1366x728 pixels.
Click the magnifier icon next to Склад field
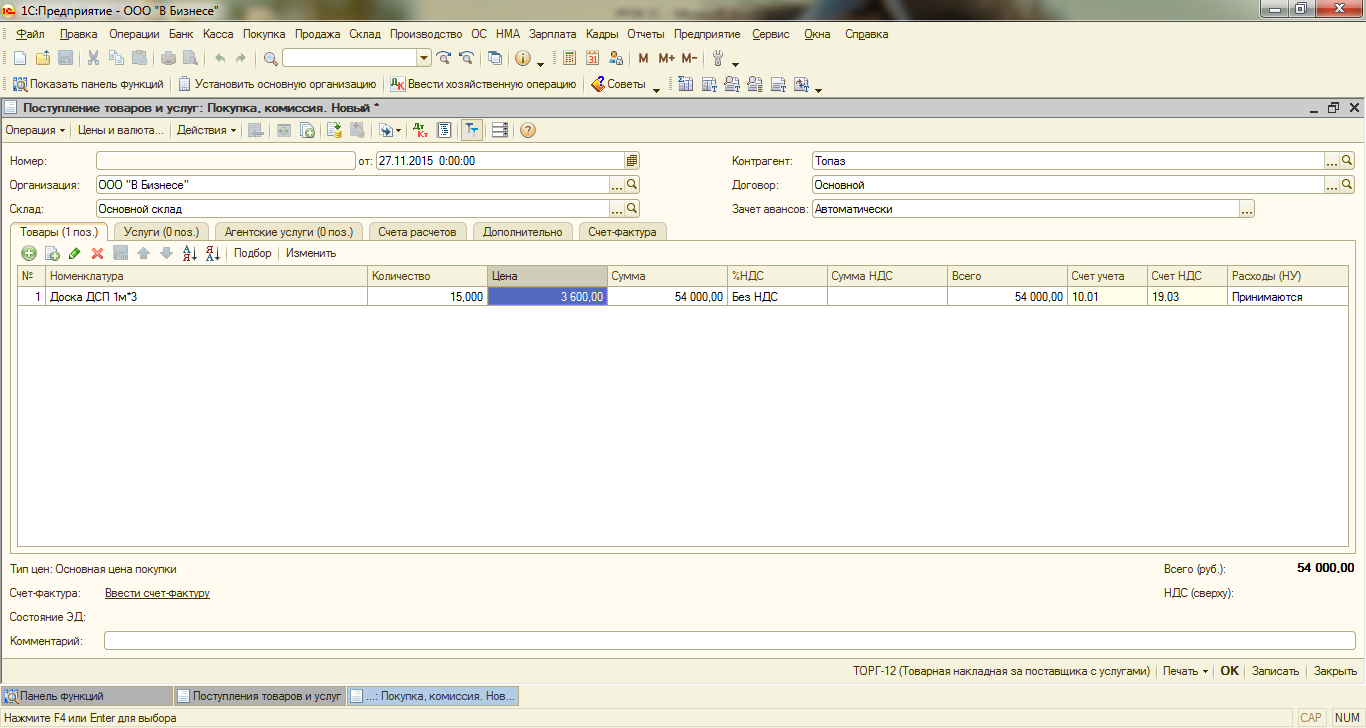click(632, 209)
